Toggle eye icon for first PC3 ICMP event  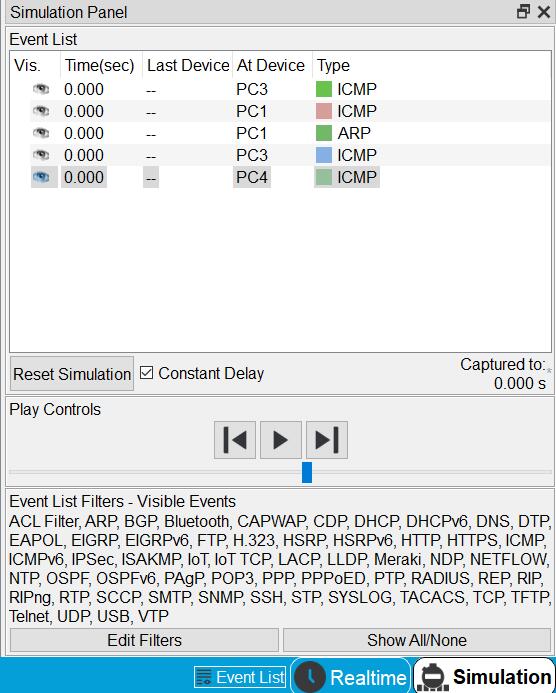point(41,89)
